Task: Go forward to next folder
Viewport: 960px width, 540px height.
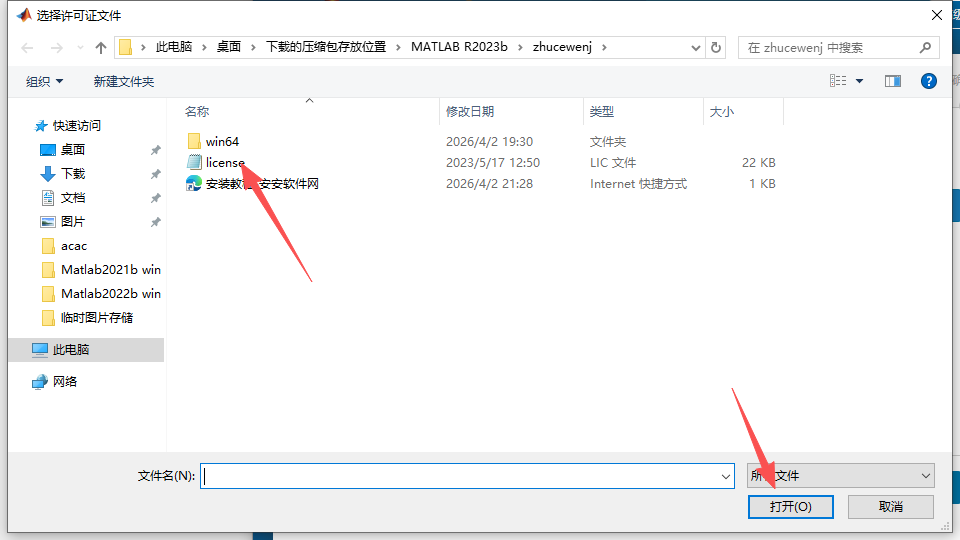Action: [x=56, y=48]
